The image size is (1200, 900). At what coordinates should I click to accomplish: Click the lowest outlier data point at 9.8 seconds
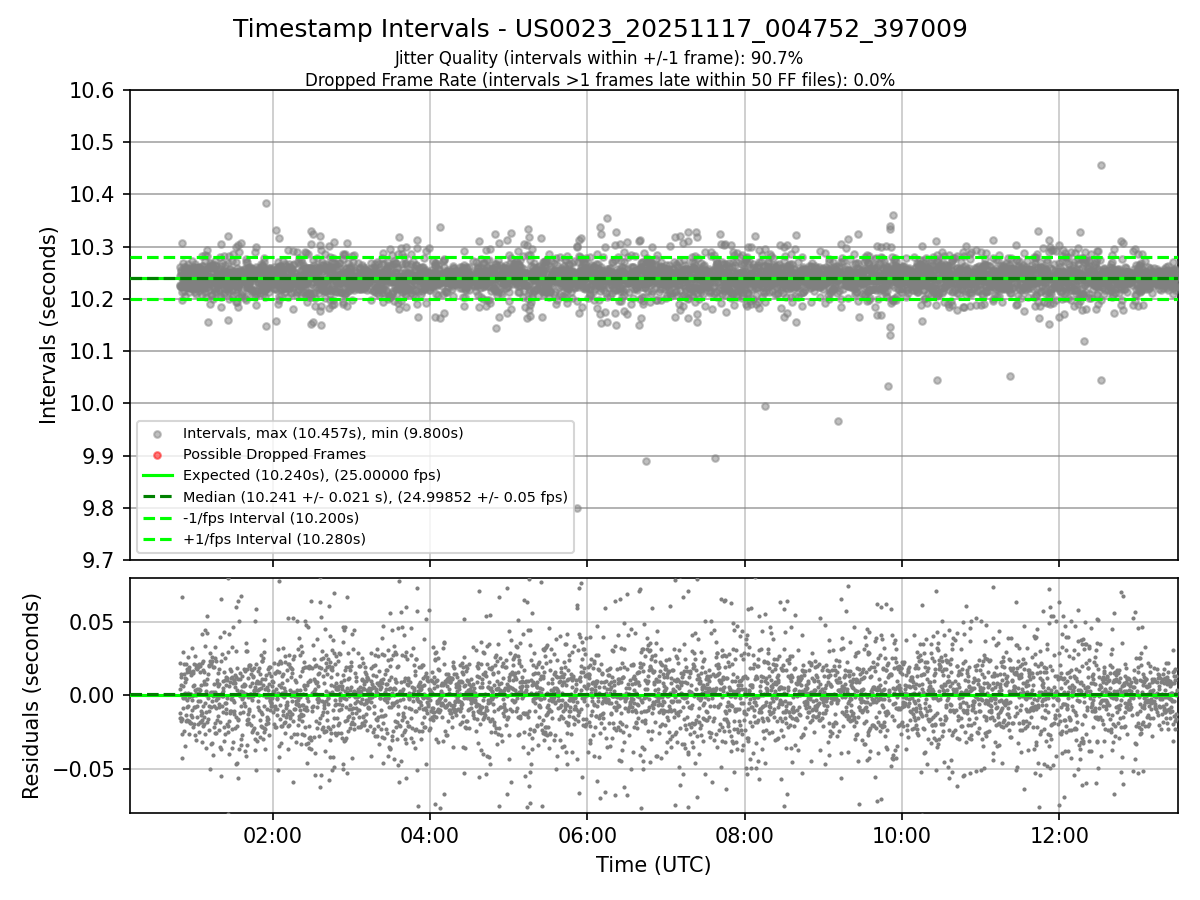click(577, 508)
